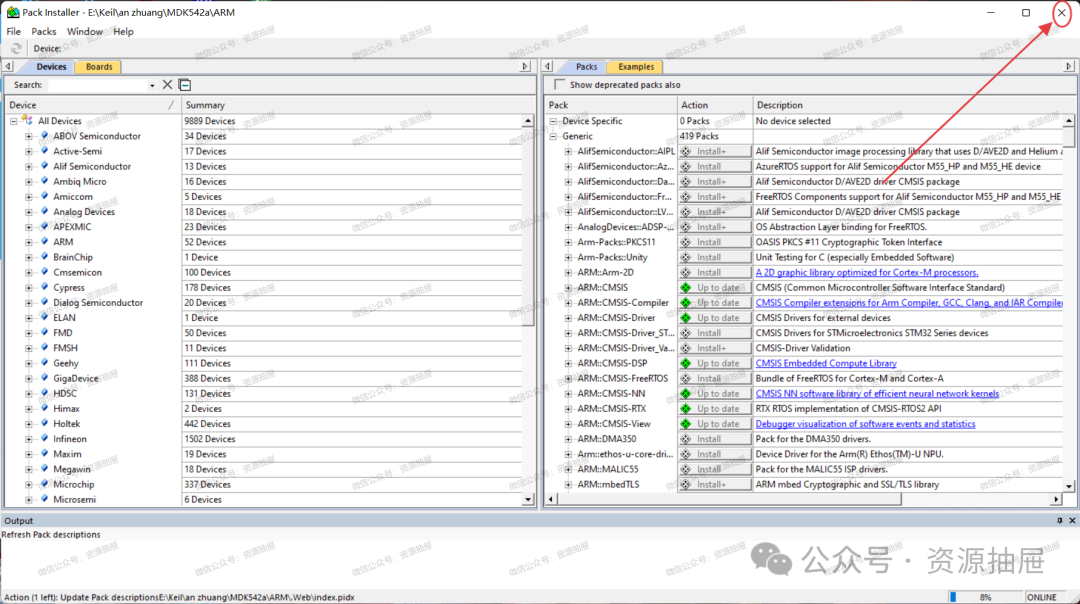This screenshot has width=1080, height=604.
Task: Click the Pack Installer app icon in title bar
Action: point(12,12)
